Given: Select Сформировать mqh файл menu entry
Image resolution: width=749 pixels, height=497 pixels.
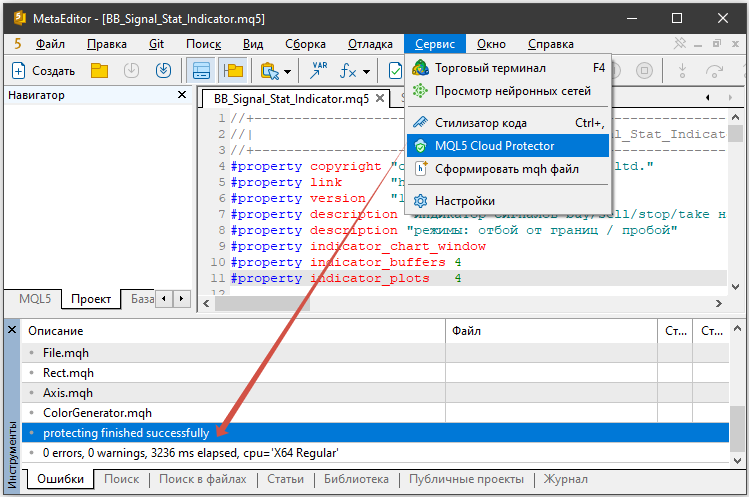Looking at the screenshot, I should [x=508, y=169].
